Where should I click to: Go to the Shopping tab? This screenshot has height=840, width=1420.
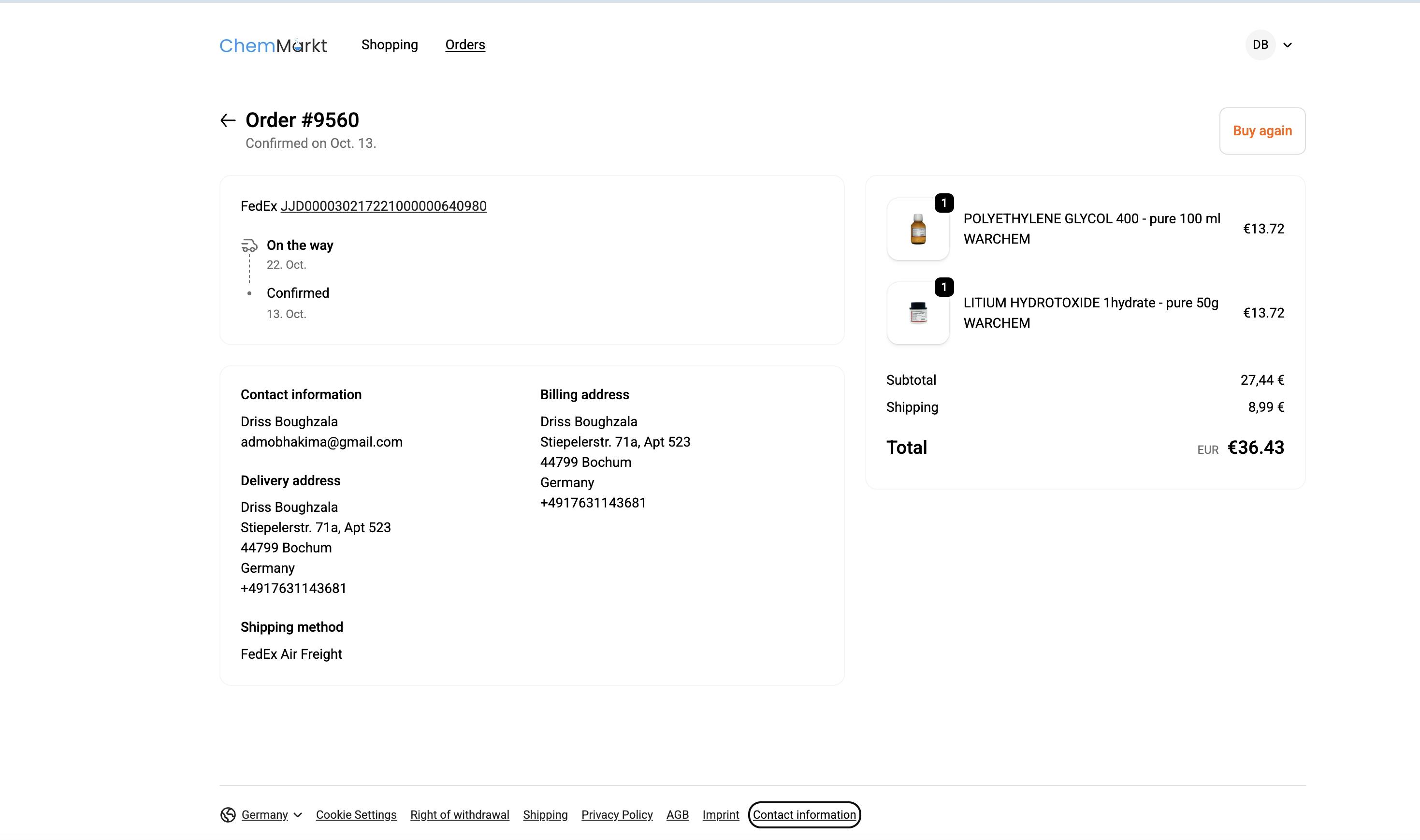390,45
